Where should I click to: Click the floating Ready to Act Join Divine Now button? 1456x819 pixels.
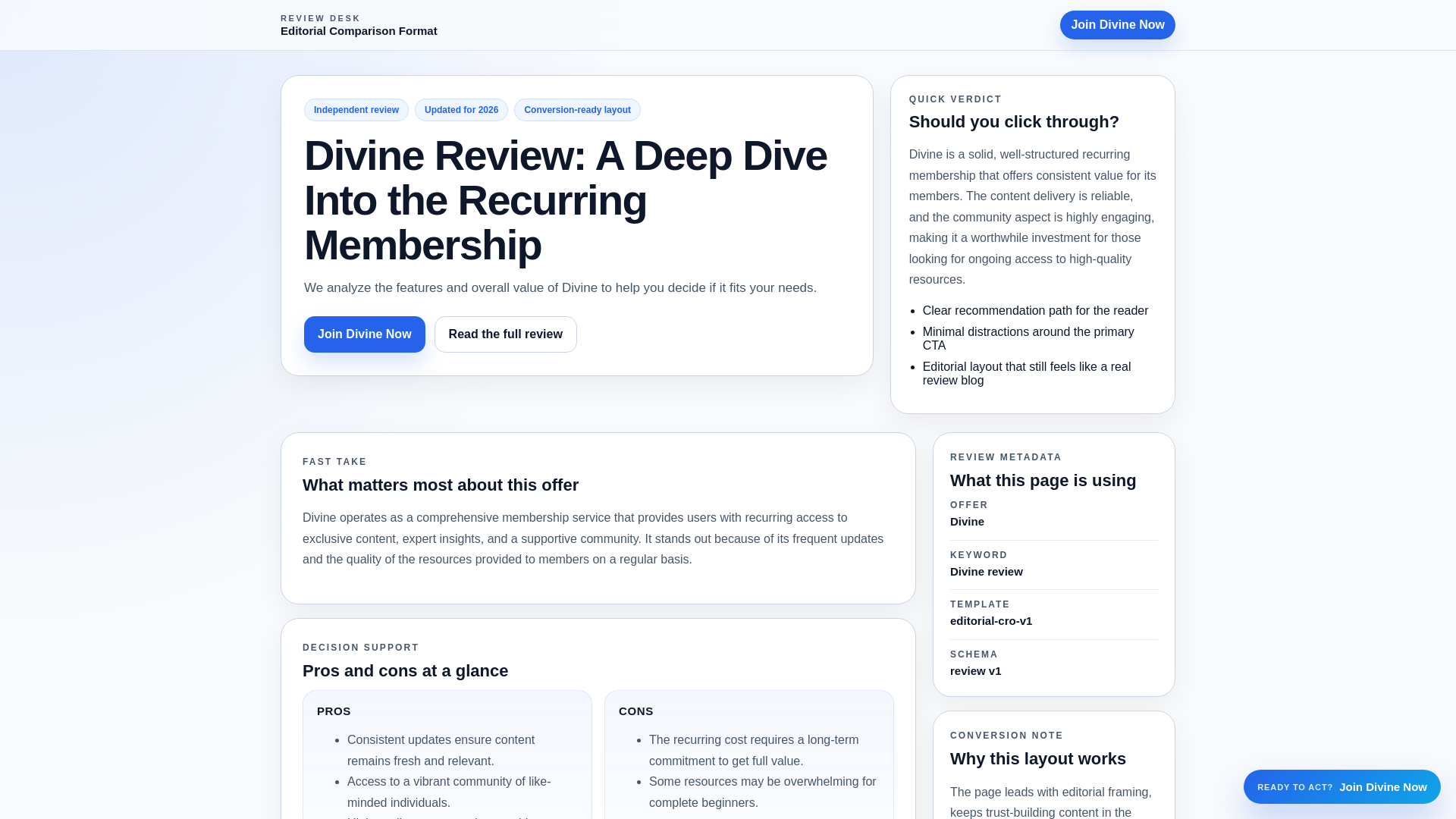click(x=1341, y=787)
